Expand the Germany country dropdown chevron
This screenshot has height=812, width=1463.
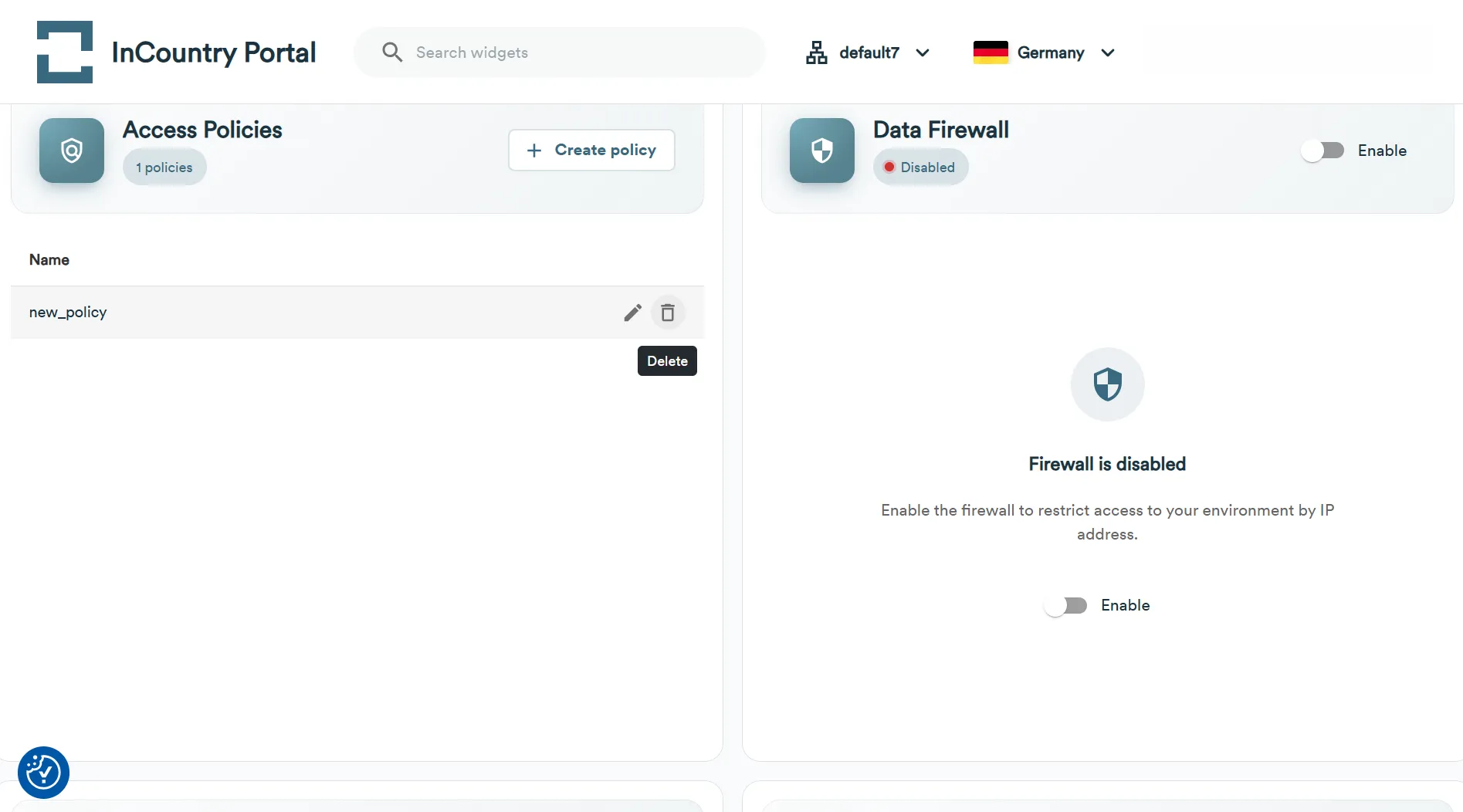point(1108,52)
